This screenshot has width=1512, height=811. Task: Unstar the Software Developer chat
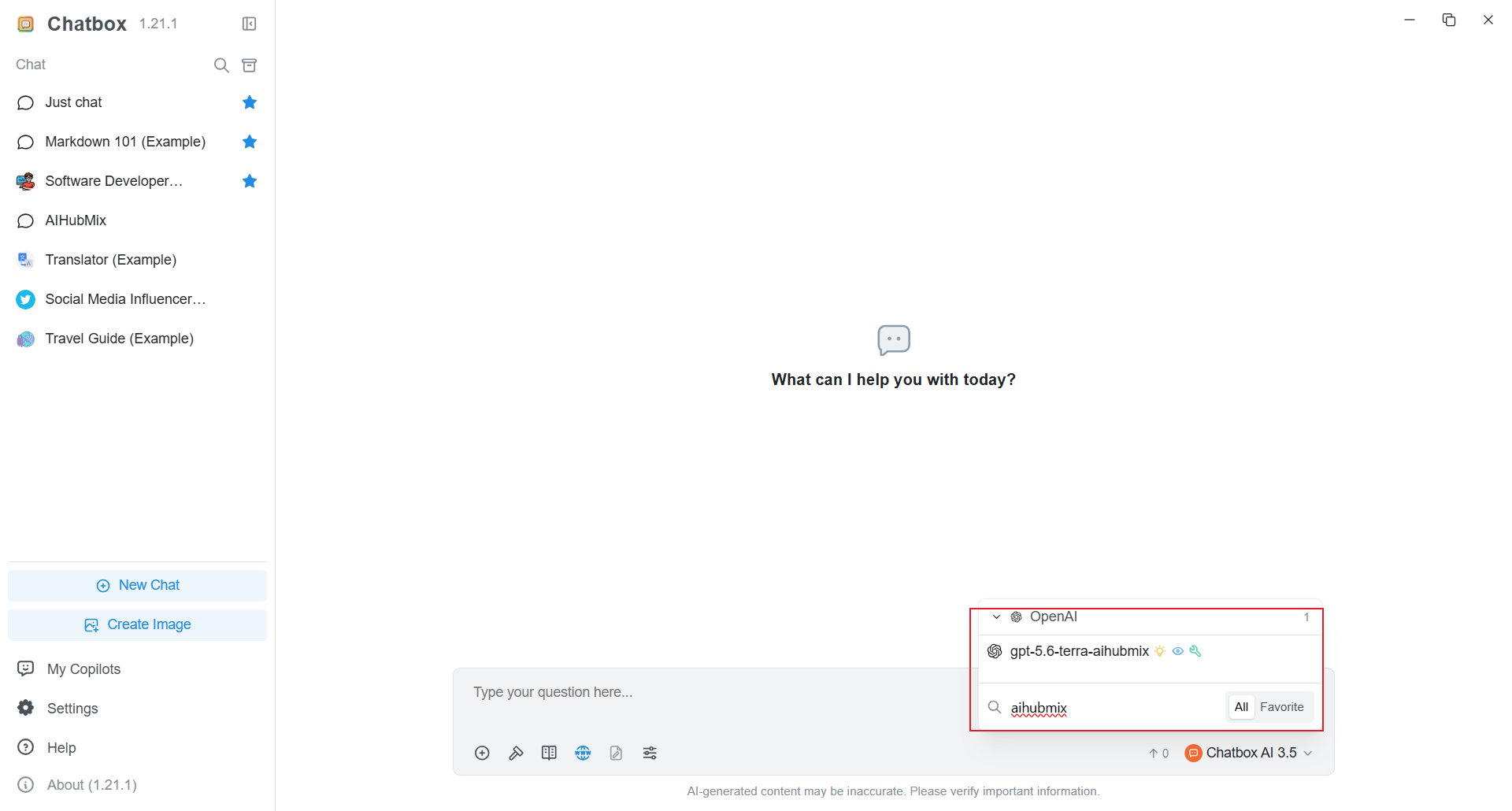point(250,181)
